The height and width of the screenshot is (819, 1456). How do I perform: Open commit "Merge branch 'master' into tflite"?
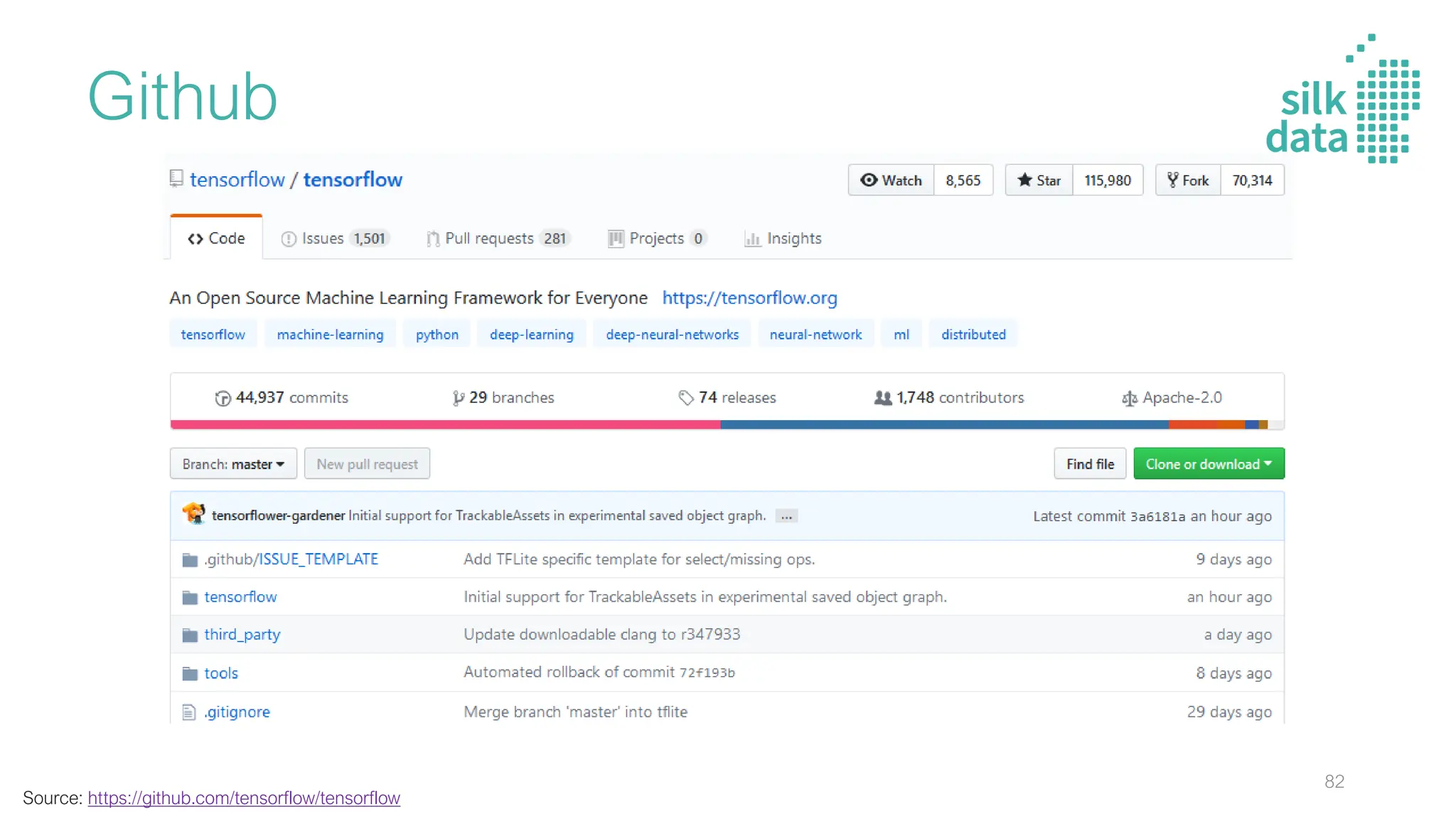click(576, 711)
